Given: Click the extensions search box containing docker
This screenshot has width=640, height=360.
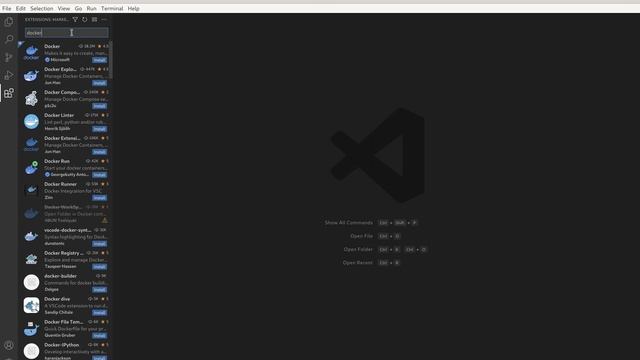Looking at the screenshot, I should 67,33.
